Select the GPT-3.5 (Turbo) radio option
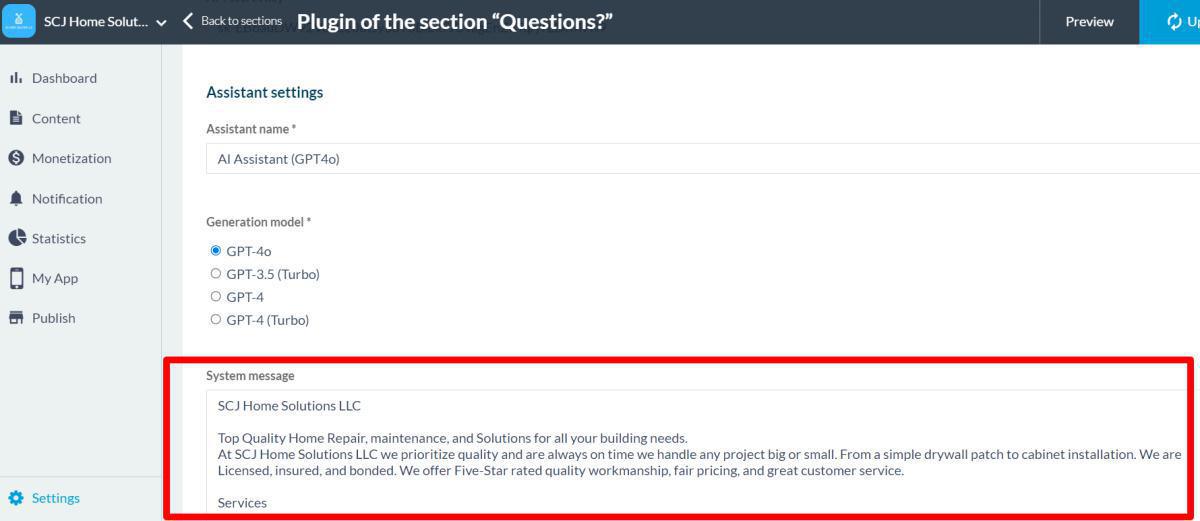This screenshot has width=1200, height=521. (216, 274)
